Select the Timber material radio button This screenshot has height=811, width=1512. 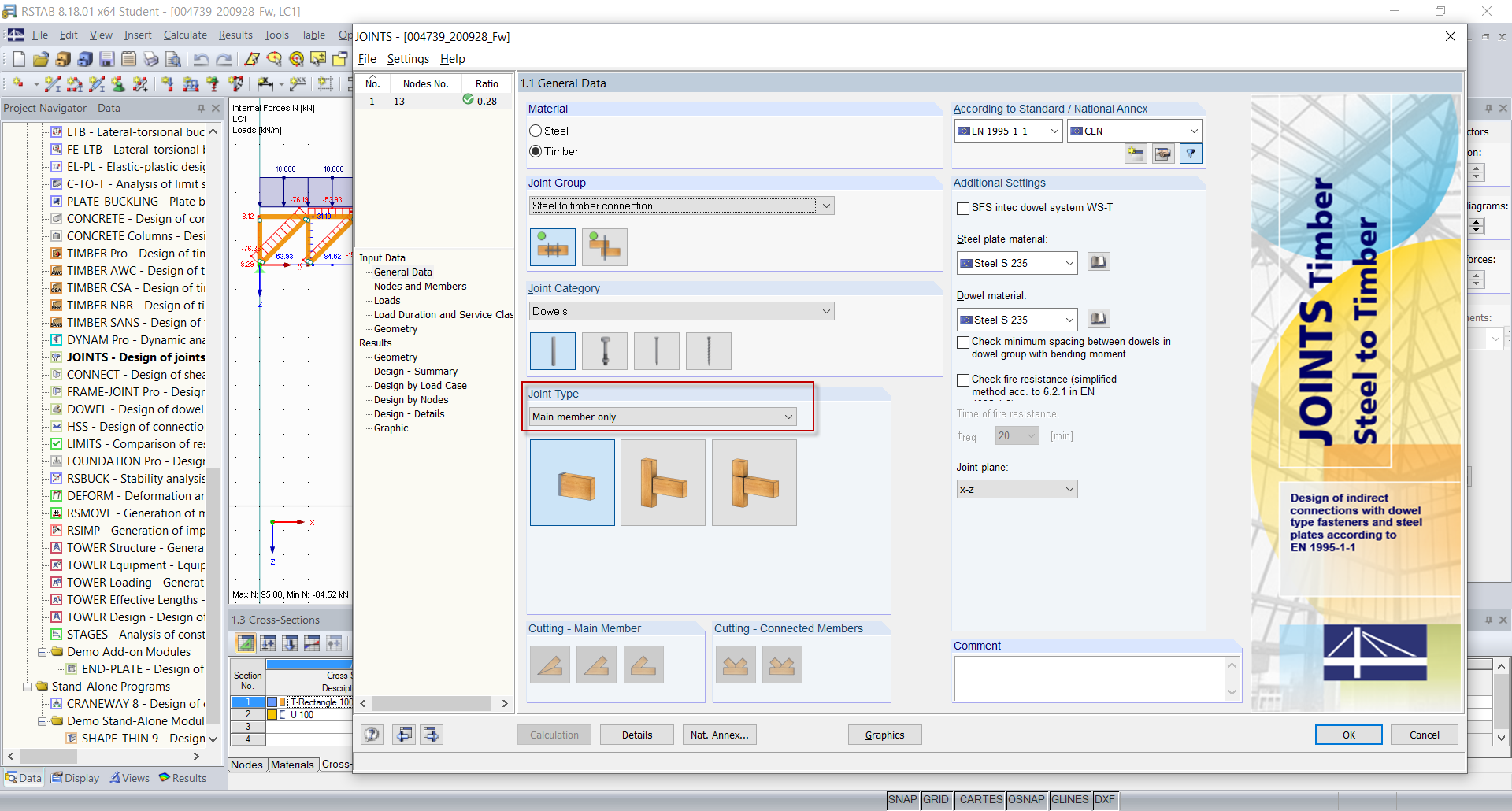tap(535, 151)
